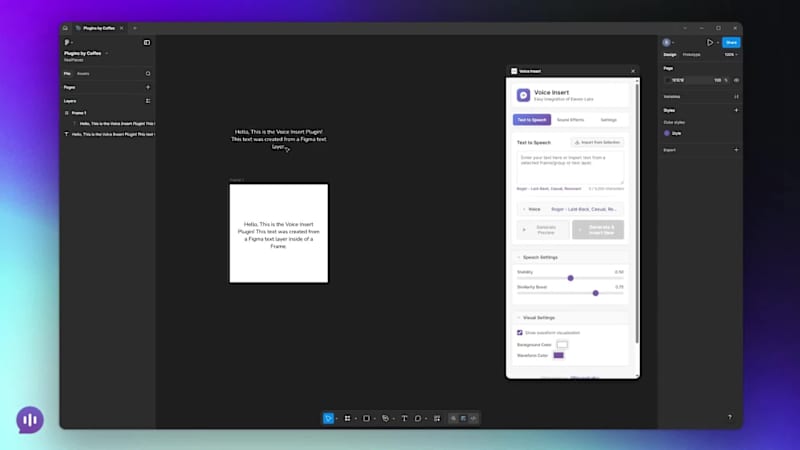Toggle the sidebar collapse icon
This screenshot has width=800, height=450.
click(x=147, y=42)
